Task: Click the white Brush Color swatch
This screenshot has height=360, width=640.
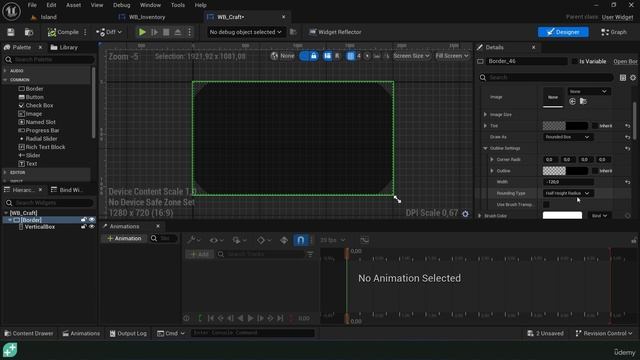Action: pos(562,215)
